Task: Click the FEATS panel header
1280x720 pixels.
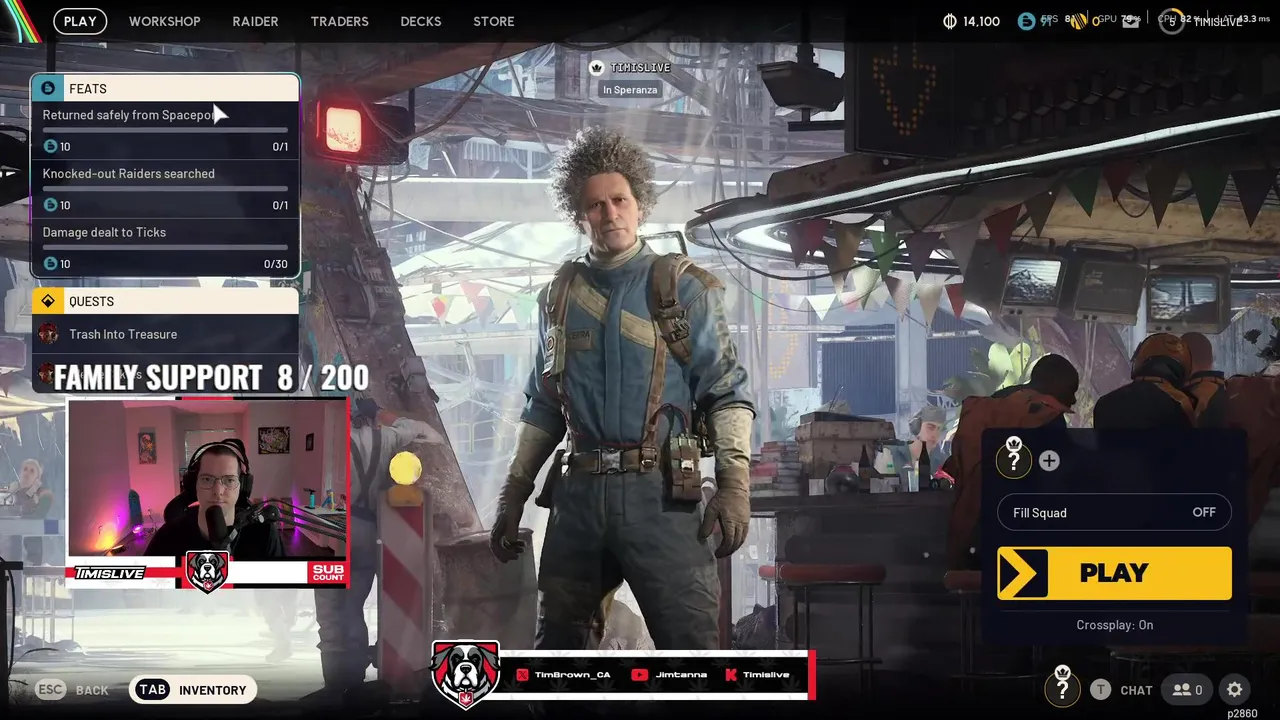Action: pyautogui.click(x=165, y=88)
